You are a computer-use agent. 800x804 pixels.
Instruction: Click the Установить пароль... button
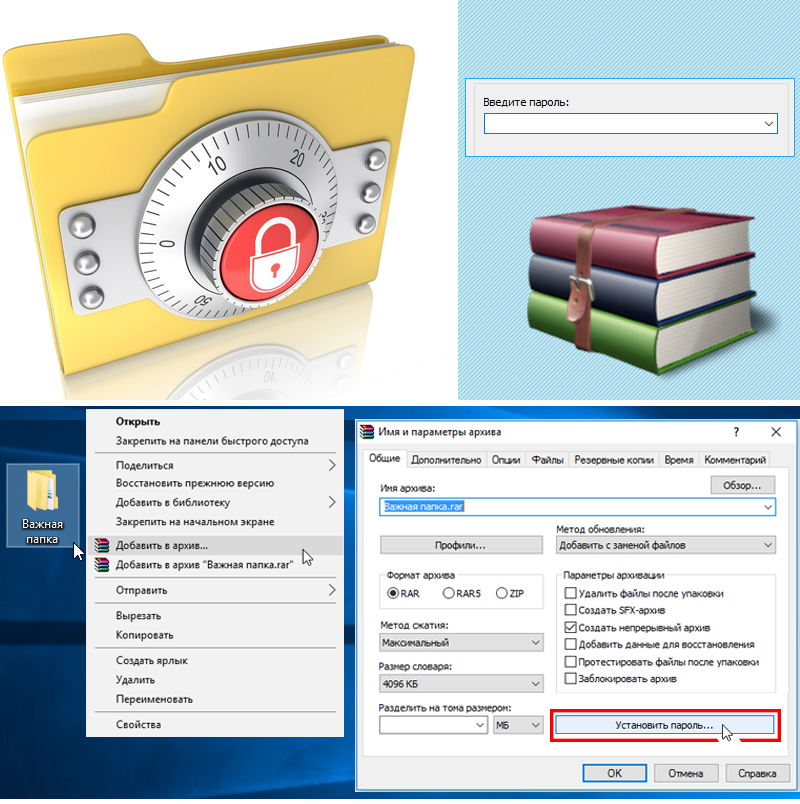click(665, 725)
